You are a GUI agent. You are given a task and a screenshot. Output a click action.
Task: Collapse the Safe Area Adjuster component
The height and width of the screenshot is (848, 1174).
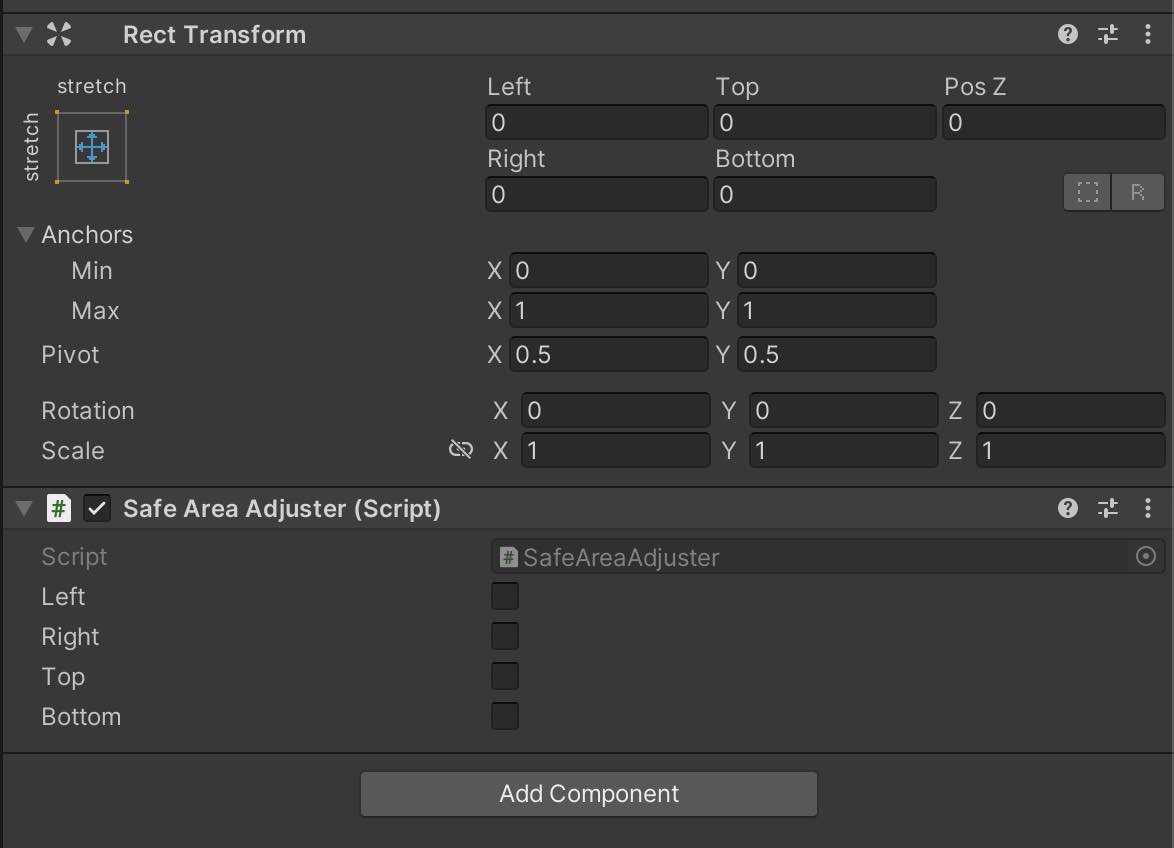tap(22, 508)
